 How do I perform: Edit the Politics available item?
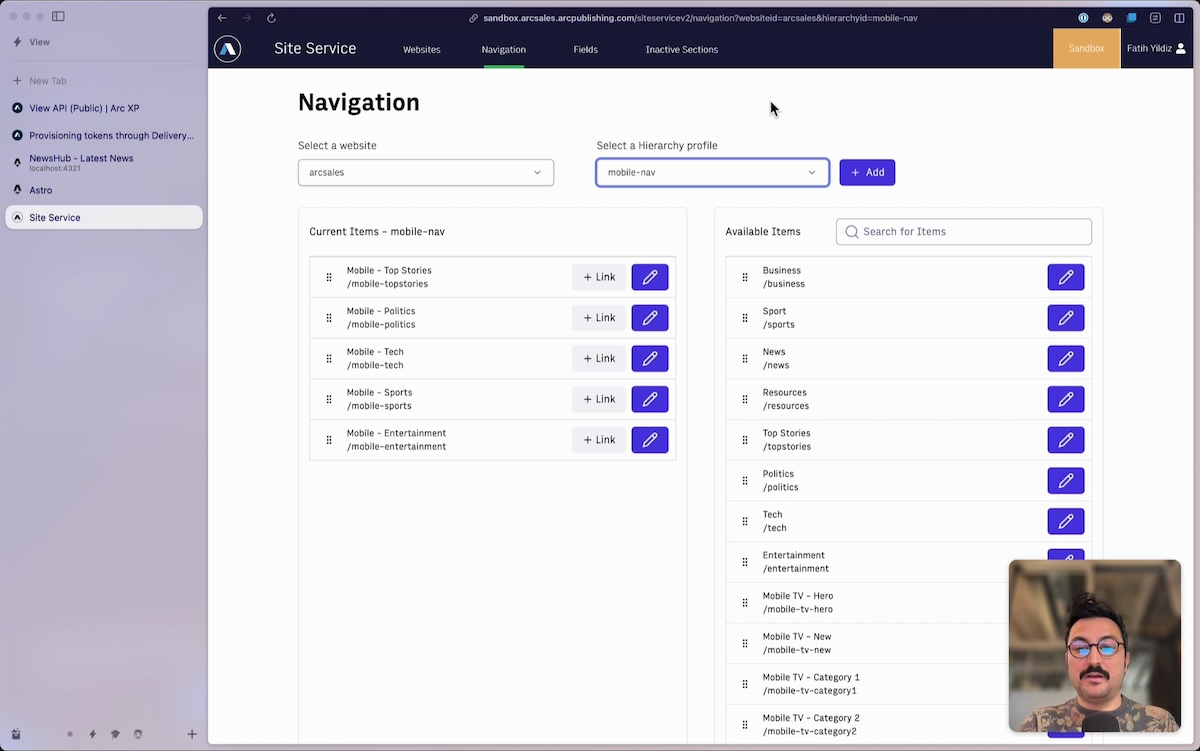[1065, 481]
